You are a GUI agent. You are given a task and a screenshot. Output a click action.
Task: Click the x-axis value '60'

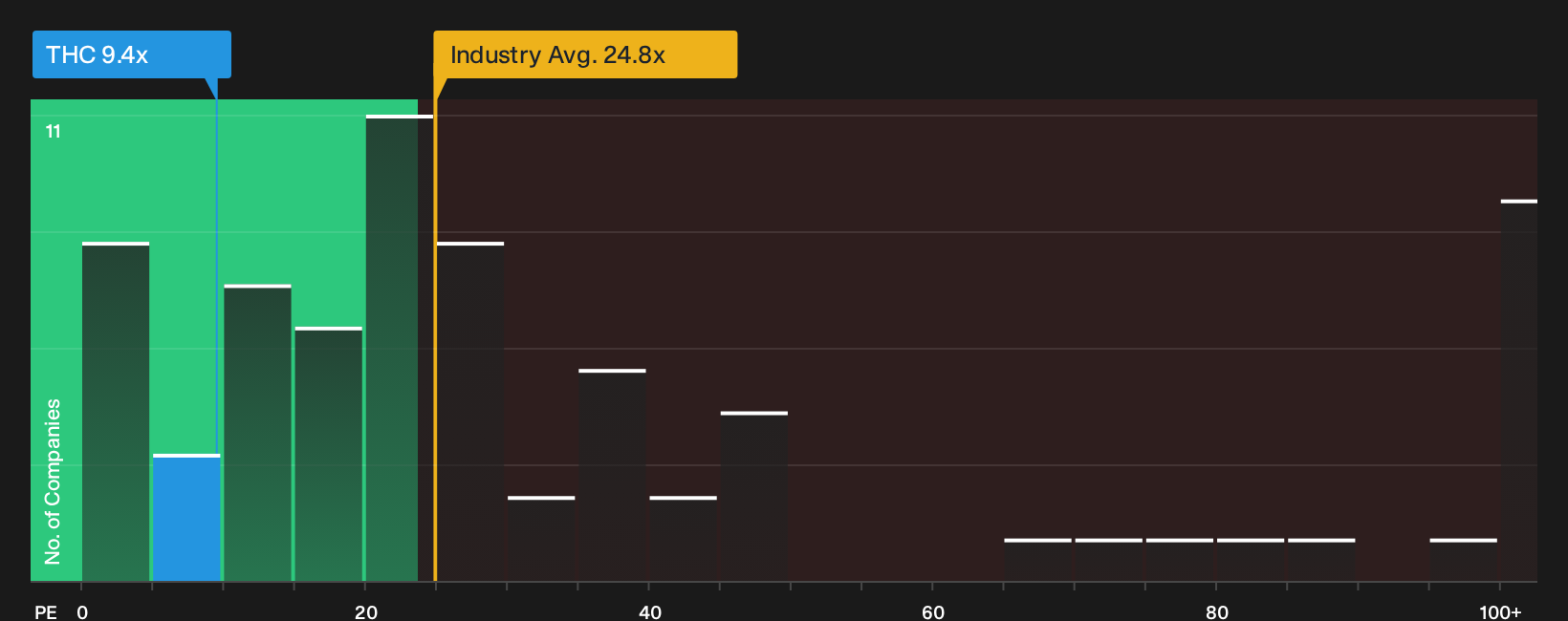pos(933,611)
